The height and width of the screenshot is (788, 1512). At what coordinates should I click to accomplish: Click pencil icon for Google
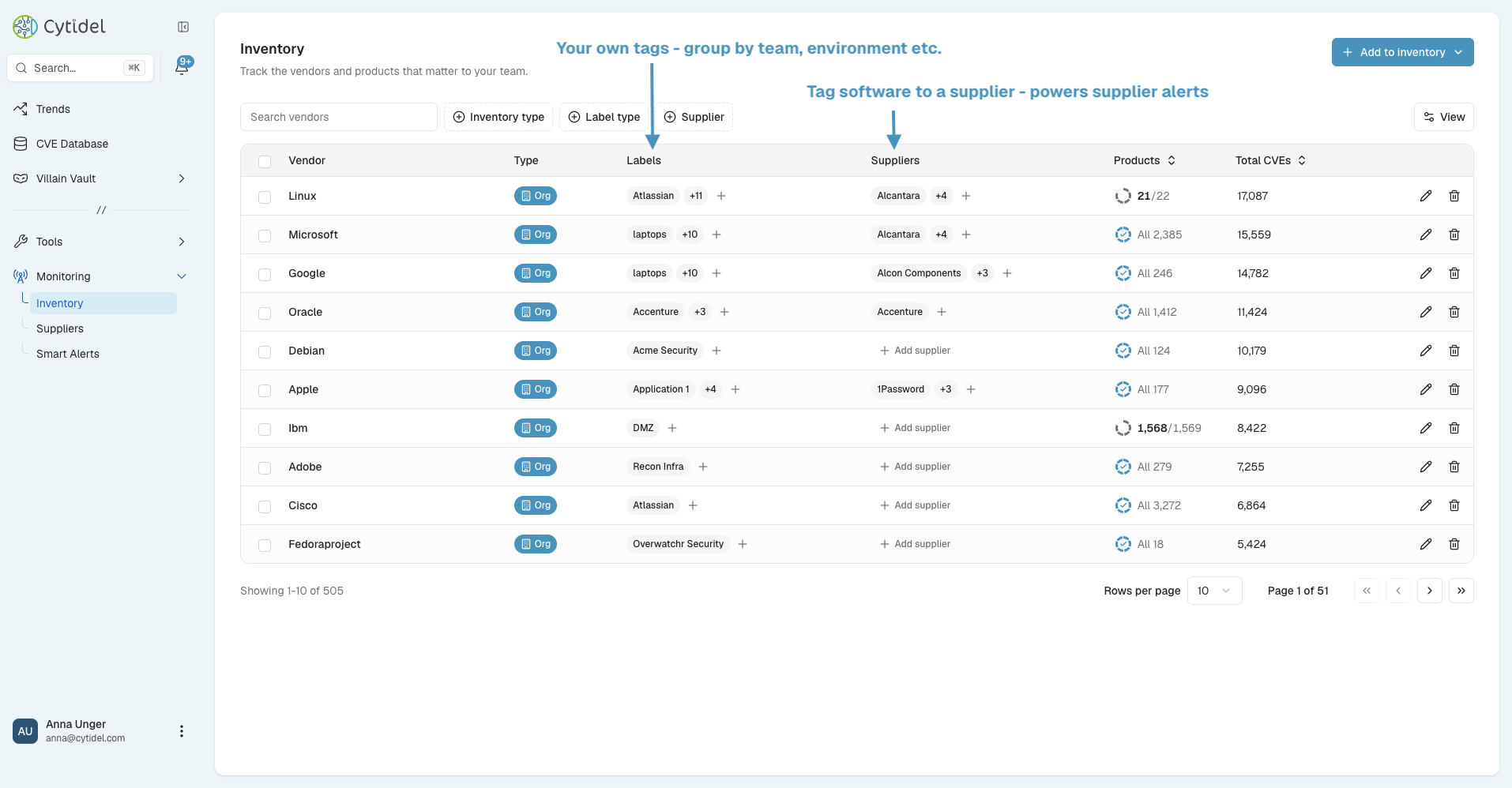pyautogui.click(x=1426, y=273)
